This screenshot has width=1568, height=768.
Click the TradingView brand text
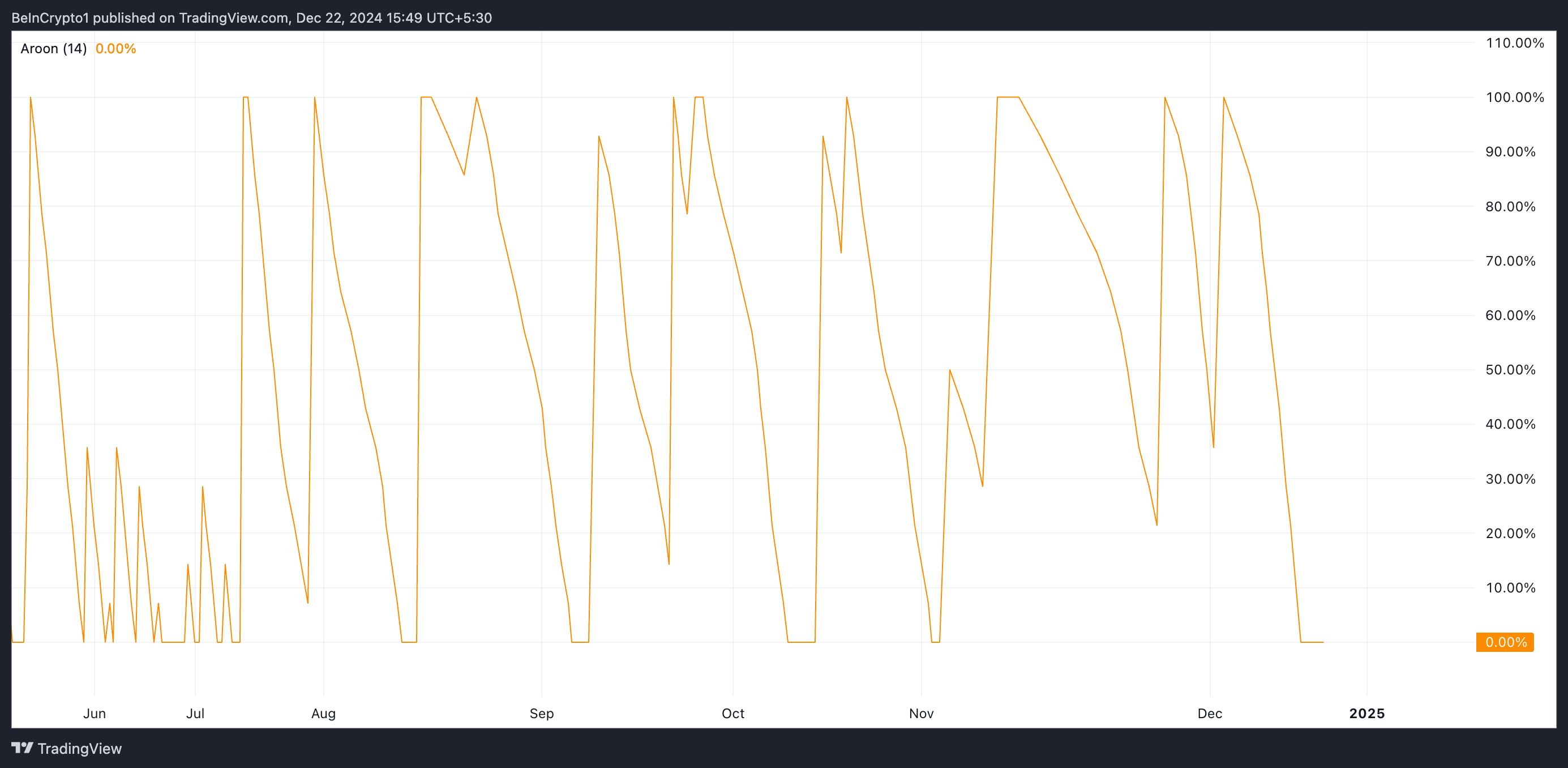tap(79, 749)
